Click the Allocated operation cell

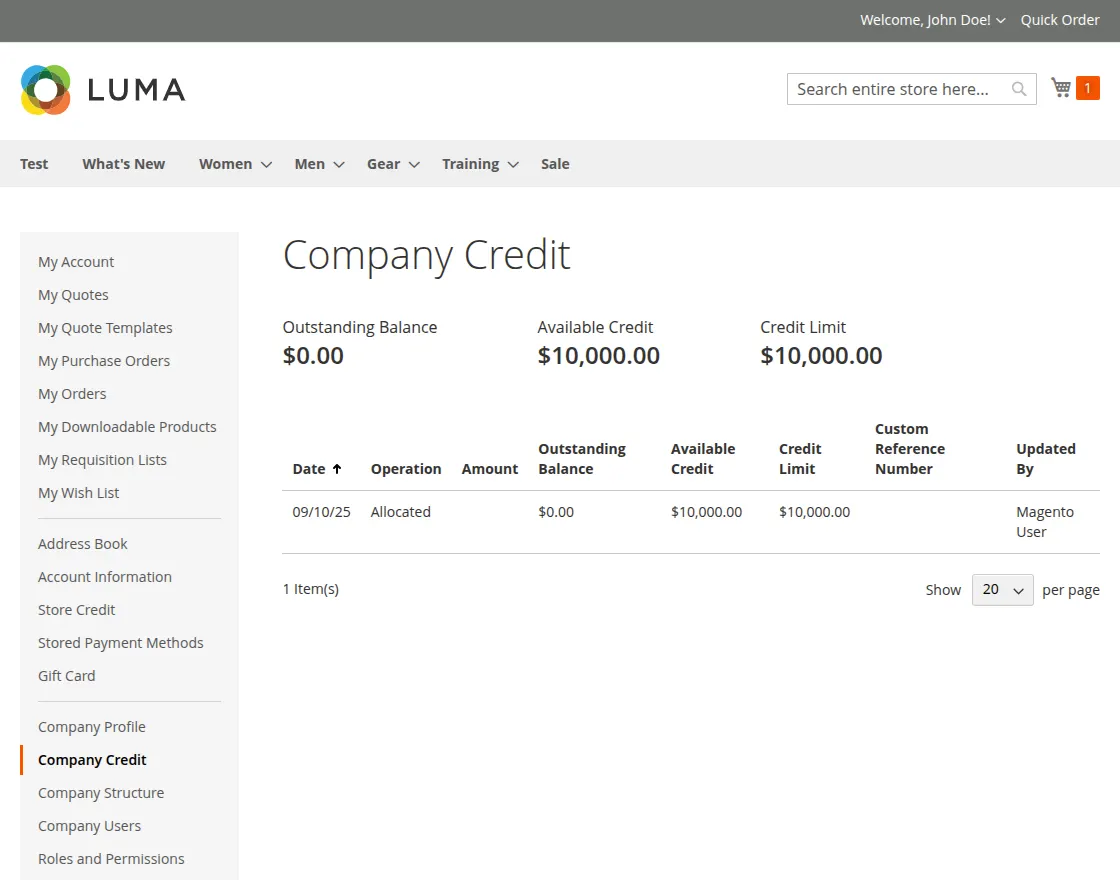[400, 512]
